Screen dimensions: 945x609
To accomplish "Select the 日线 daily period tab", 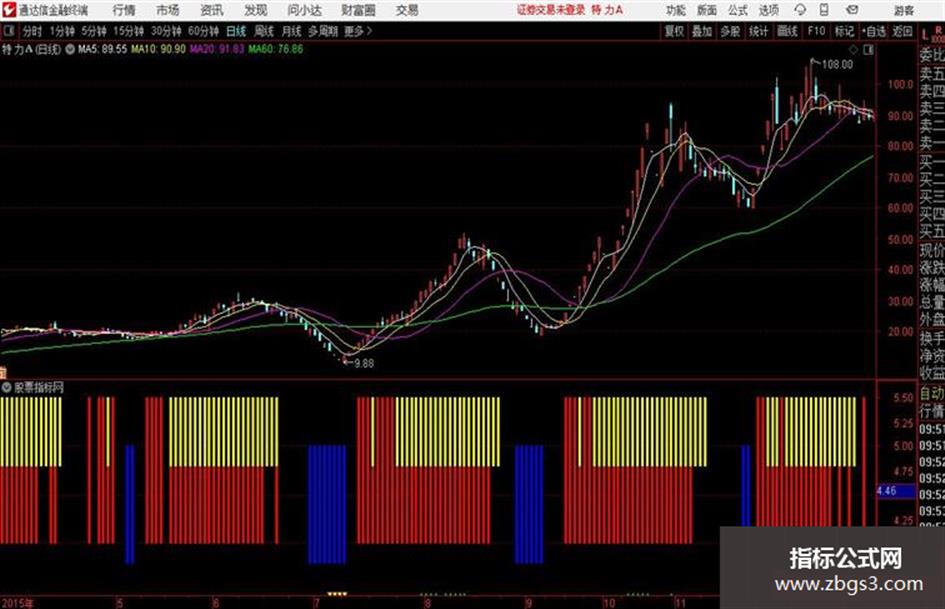I will [236, 31].
